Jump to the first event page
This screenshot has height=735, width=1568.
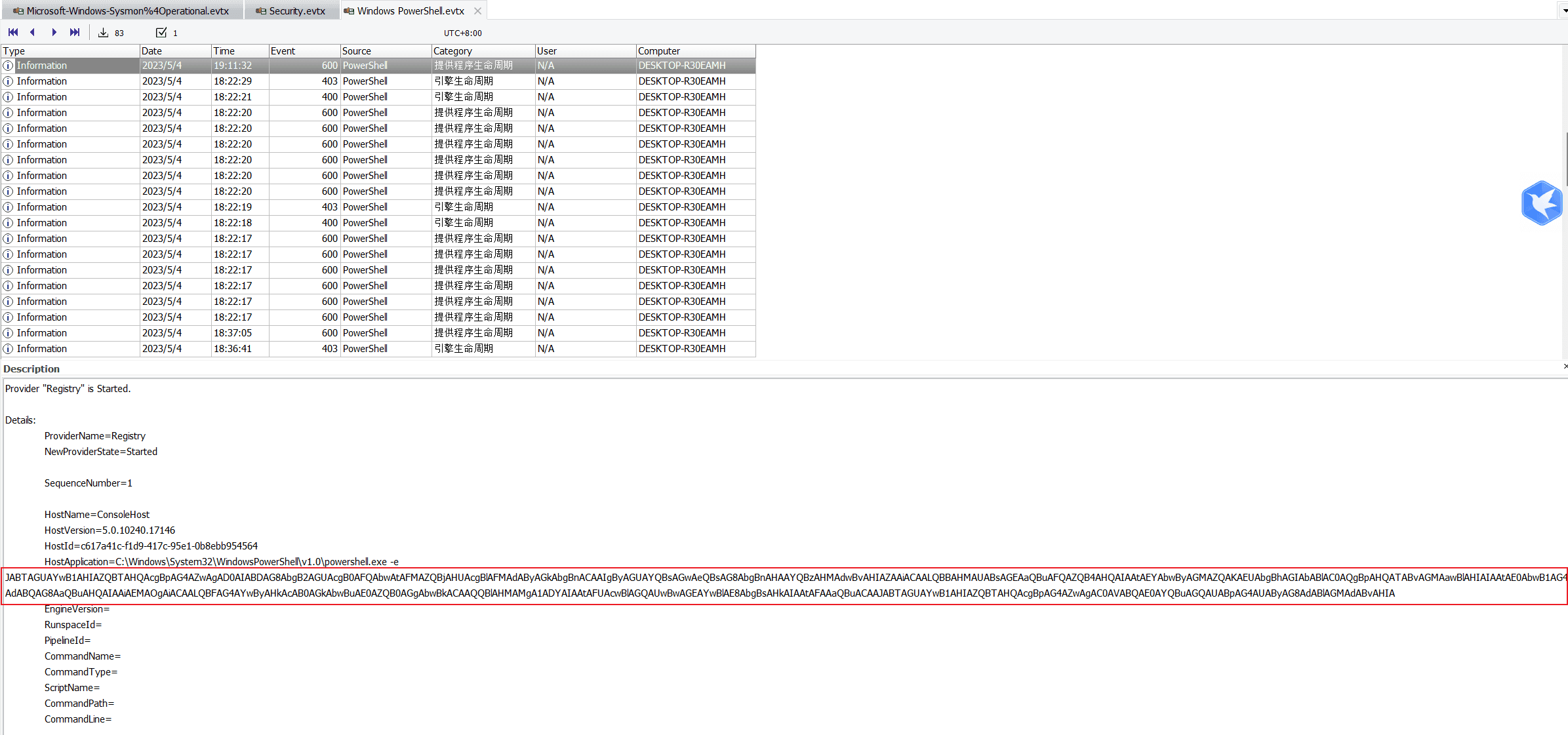[x=13, y=32]
